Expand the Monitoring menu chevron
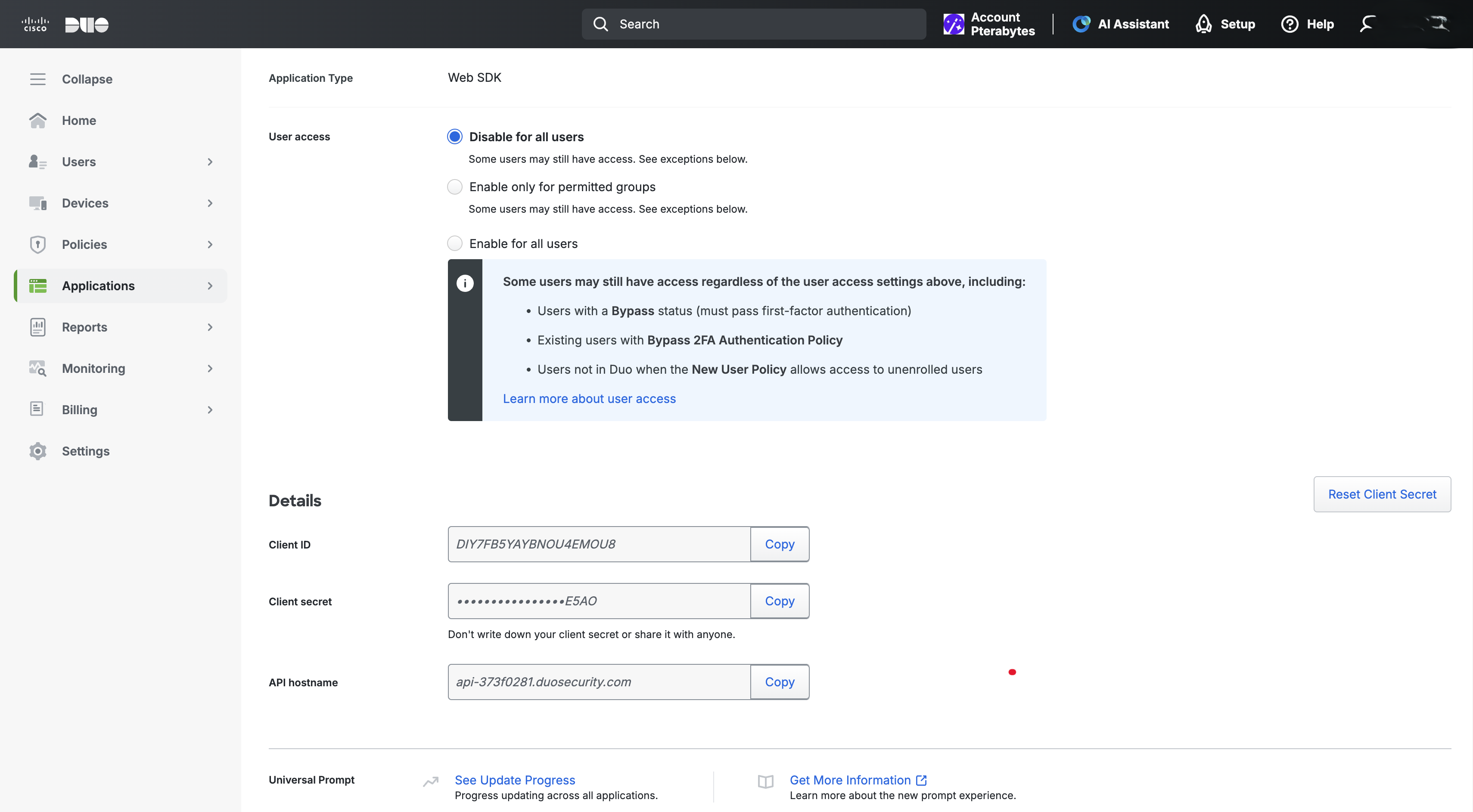This screenshot has width=1473, height=812. pyautogui.click(x=210, y=369)
